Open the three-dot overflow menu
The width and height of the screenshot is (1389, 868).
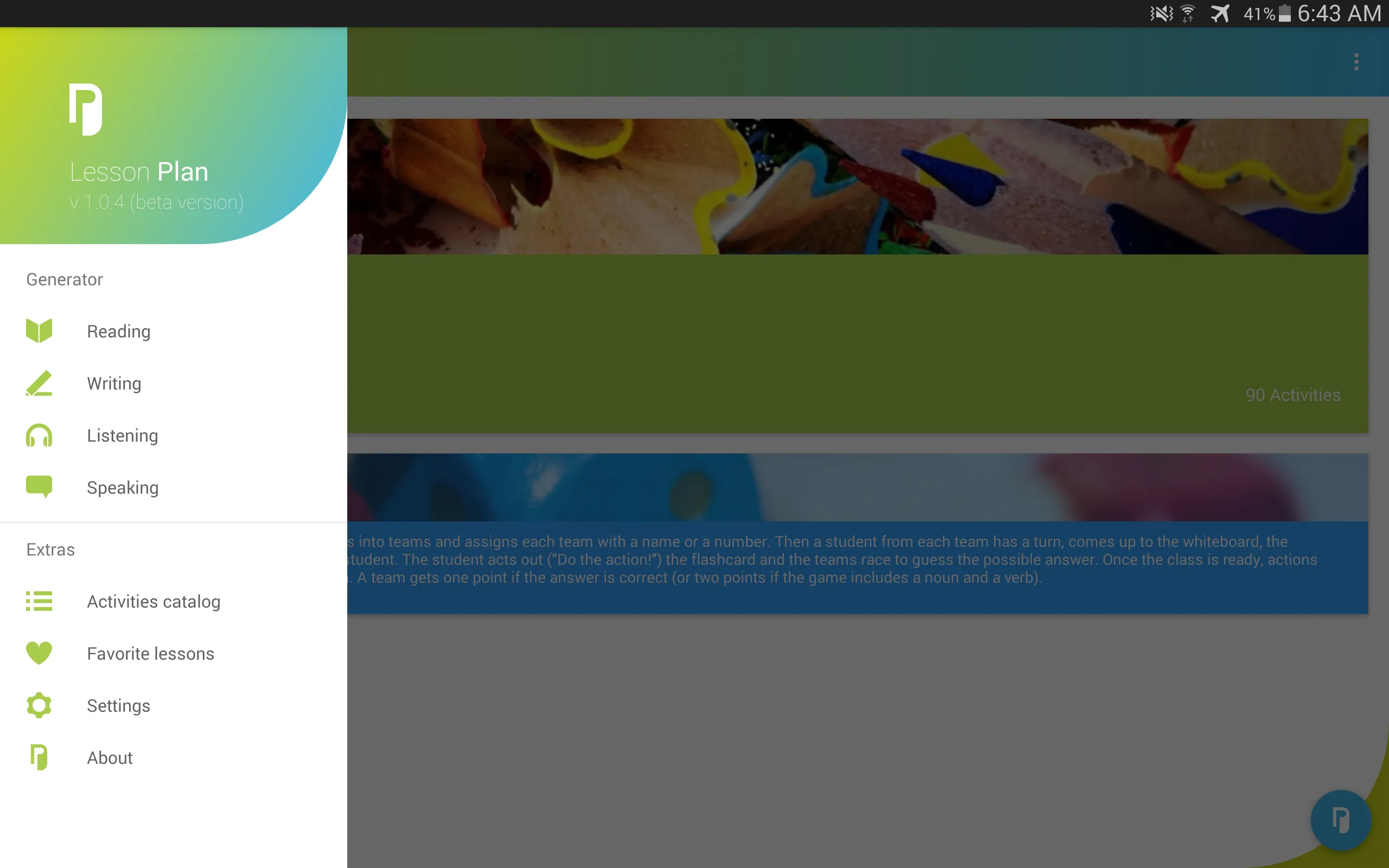coord(1356,62)
